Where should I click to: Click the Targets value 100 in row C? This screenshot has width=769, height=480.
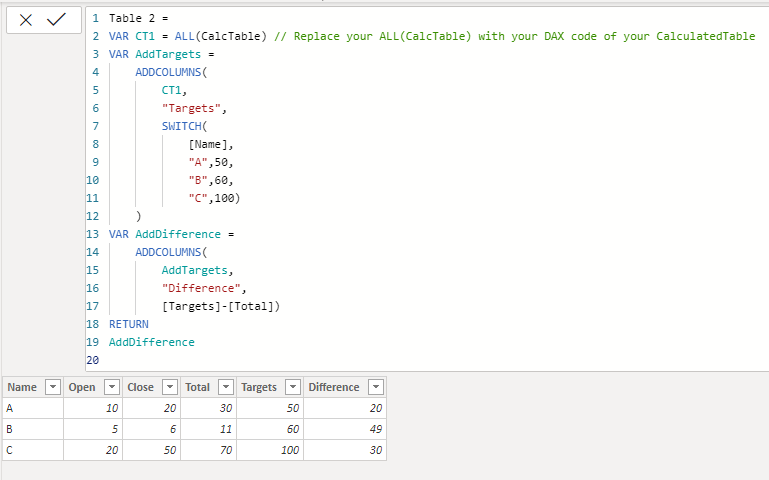pos(270,450)
